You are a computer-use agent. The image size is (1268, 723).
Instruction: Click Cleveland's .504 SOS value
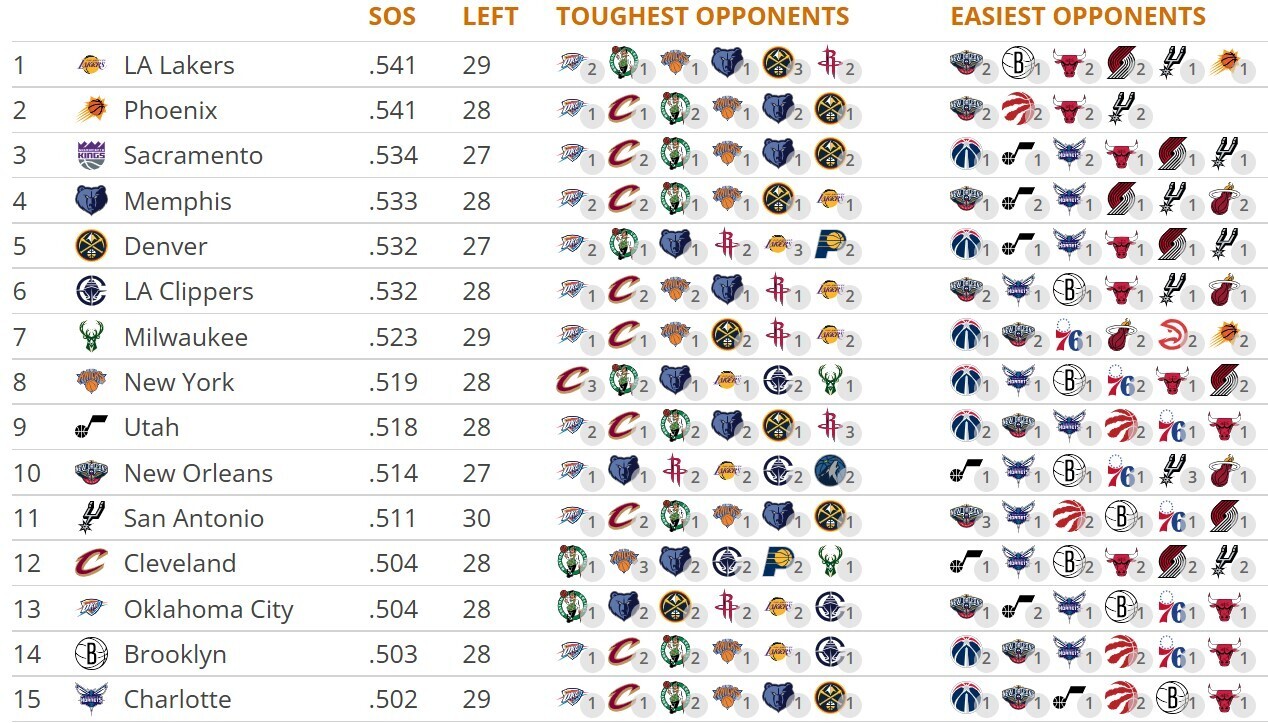coord(392,563)
